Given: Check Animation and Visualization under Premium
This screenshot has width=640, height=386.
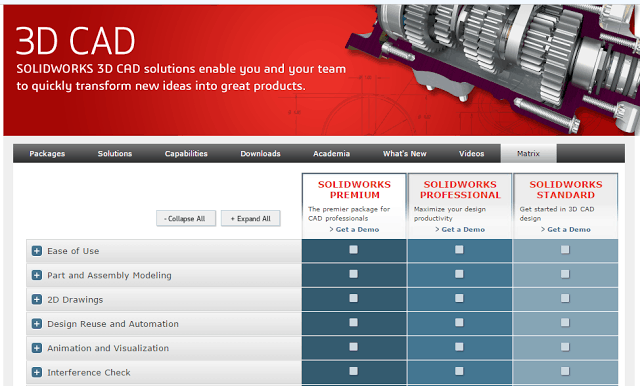Looking at the screenshot, I should coord(353,347).
